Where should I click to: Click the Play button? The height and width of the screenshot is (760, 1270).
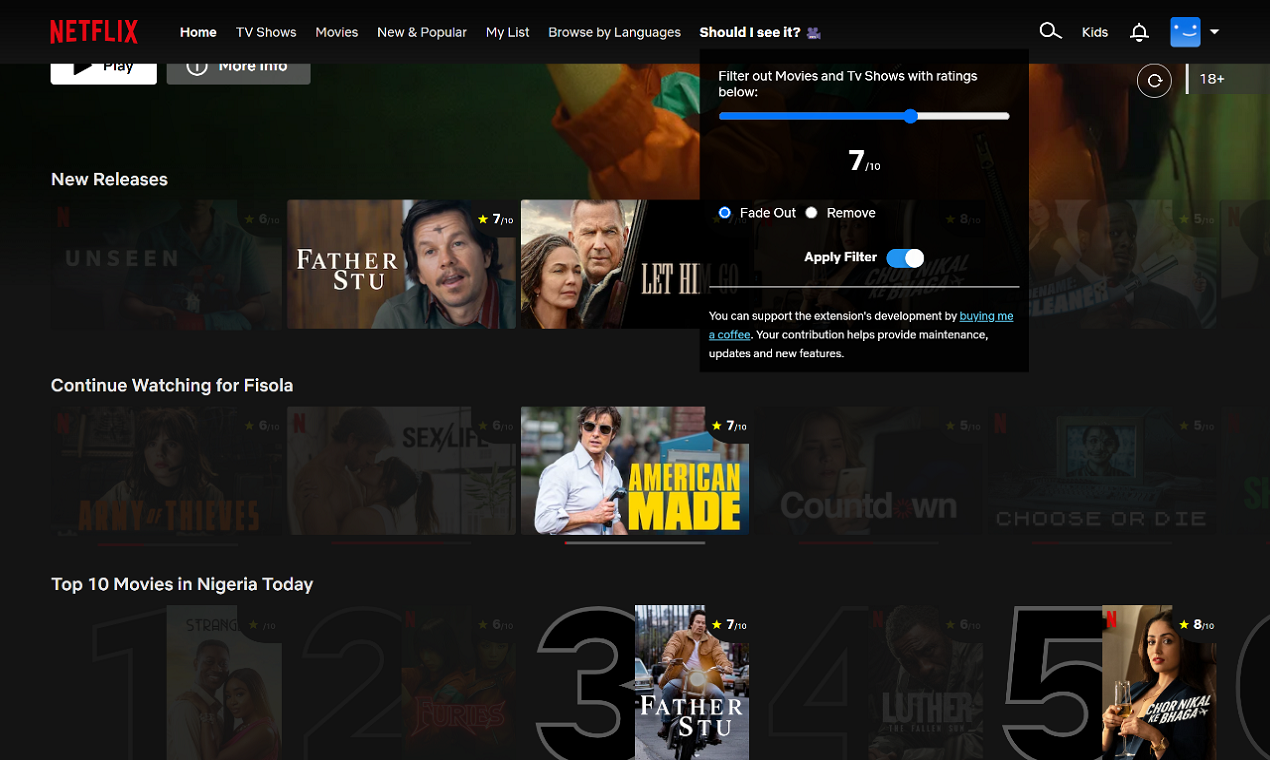click(x=104, y=69)
